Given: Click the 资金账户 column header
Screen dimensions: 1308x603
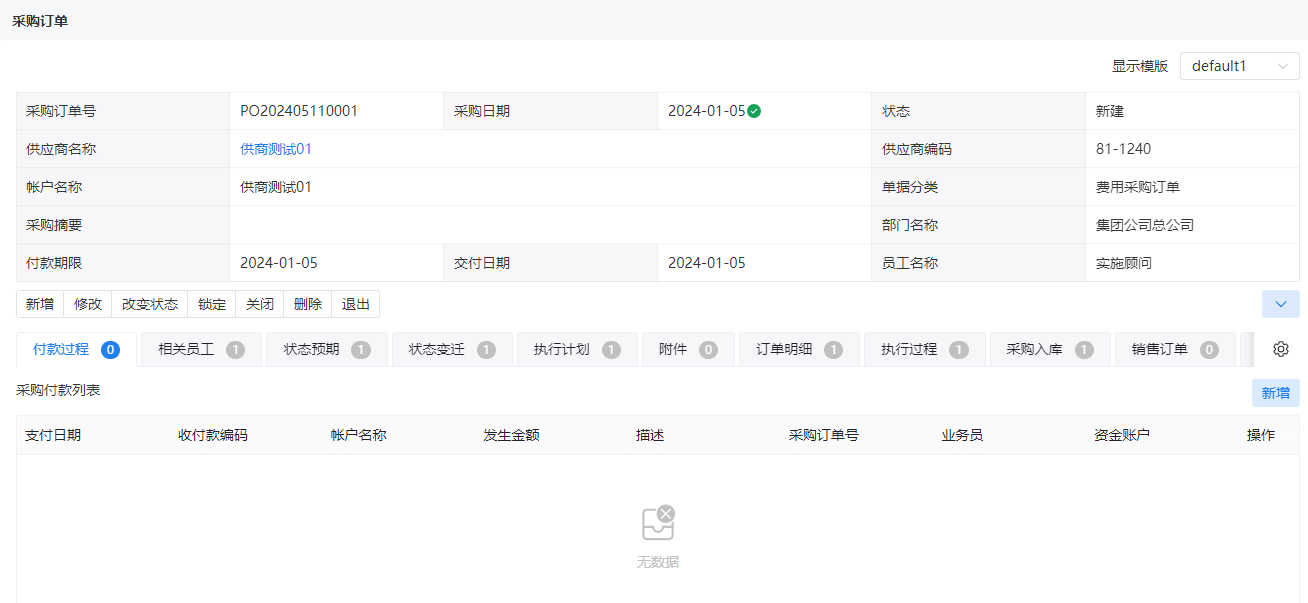Looking at the screenshot, I should 1122,435.
